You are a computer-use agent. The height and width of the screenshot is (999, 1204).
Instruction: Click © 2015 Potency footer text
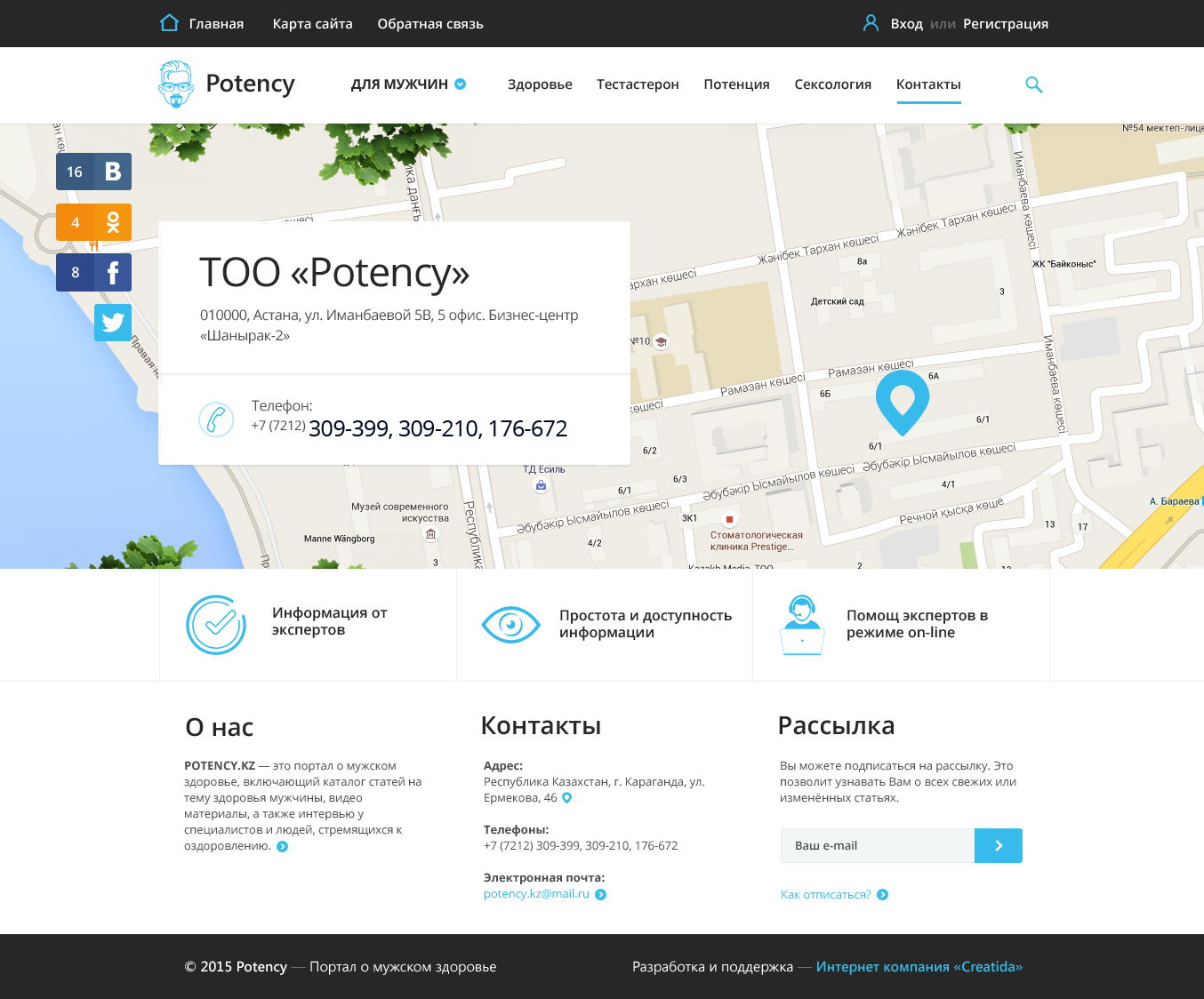click(236, 967)
